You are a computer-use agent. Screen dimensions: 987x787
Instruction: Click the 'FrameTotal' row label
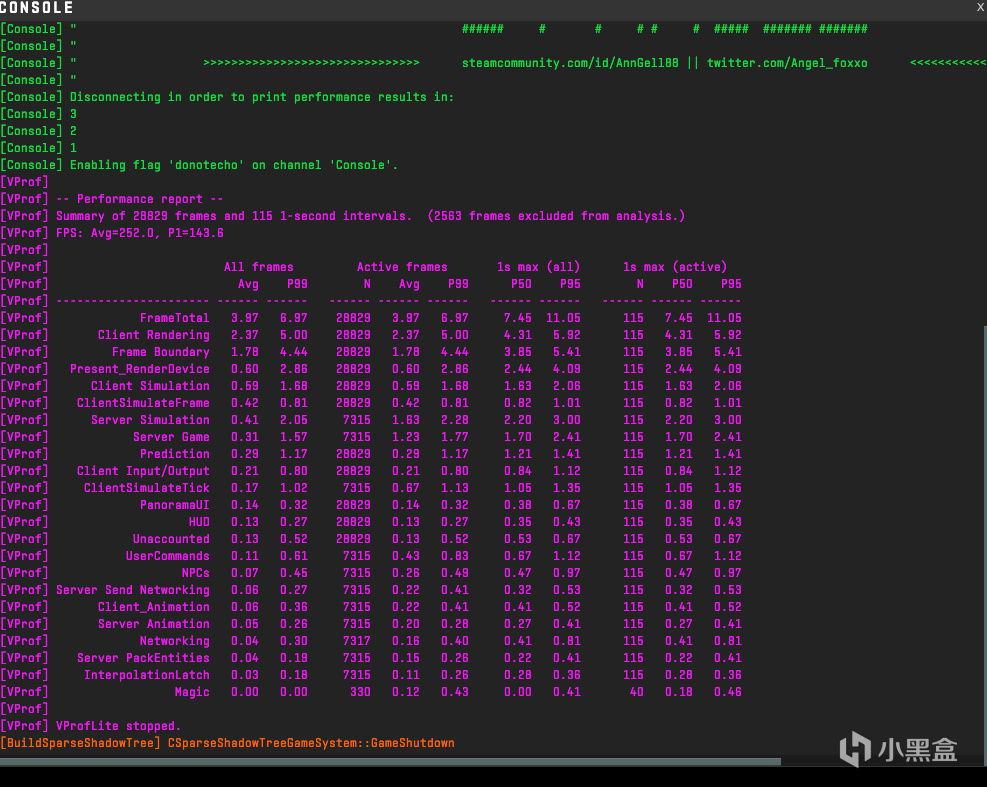[174, 318]
